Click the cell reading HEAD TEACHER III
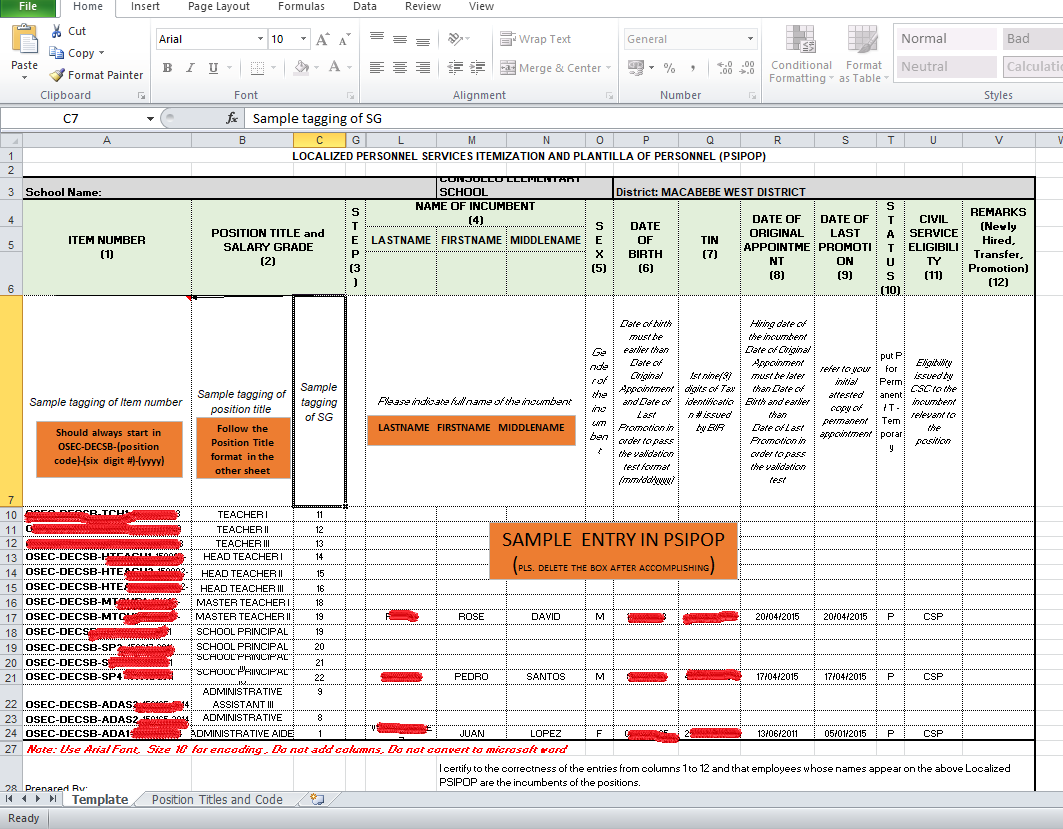Viewport: 1063px width, 829px height. pyautogui.click(x=242, y=588)
